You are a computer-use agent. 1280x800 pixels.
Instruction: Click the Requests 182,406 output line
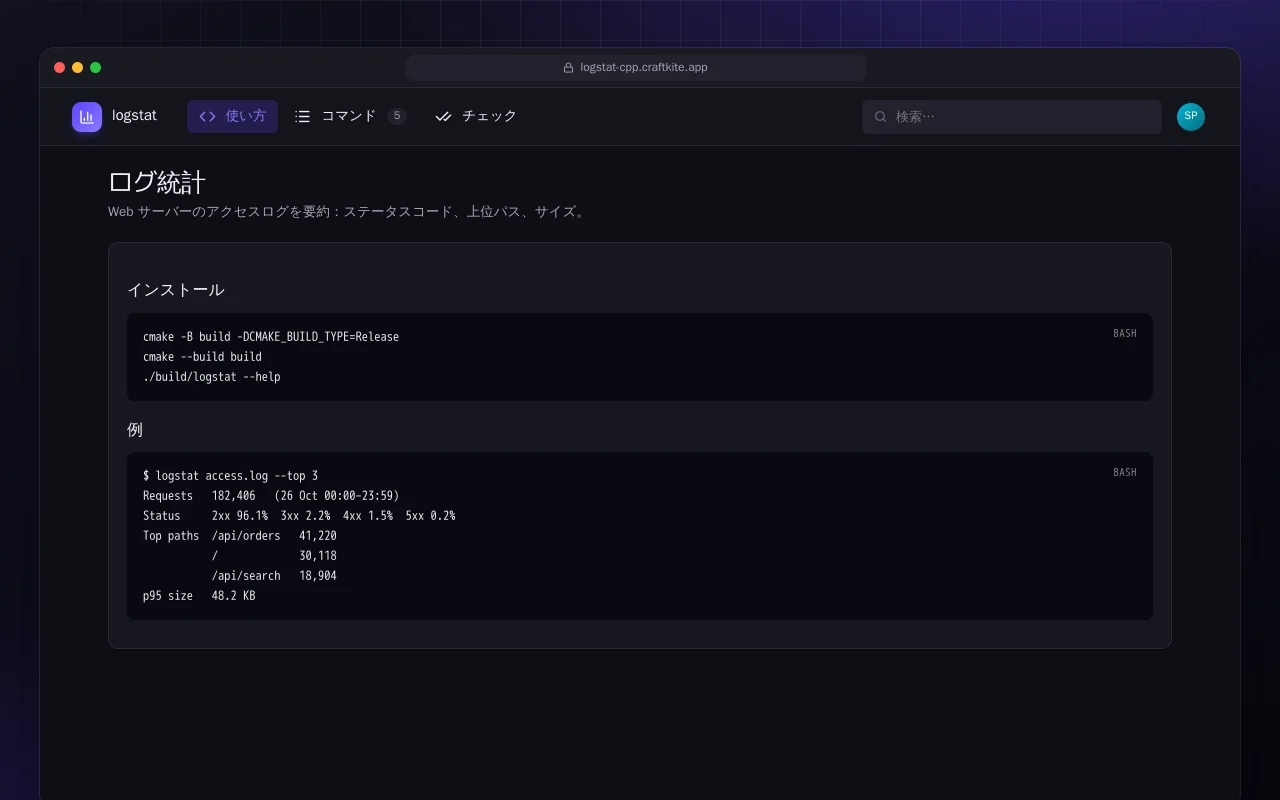click(271, 496)
